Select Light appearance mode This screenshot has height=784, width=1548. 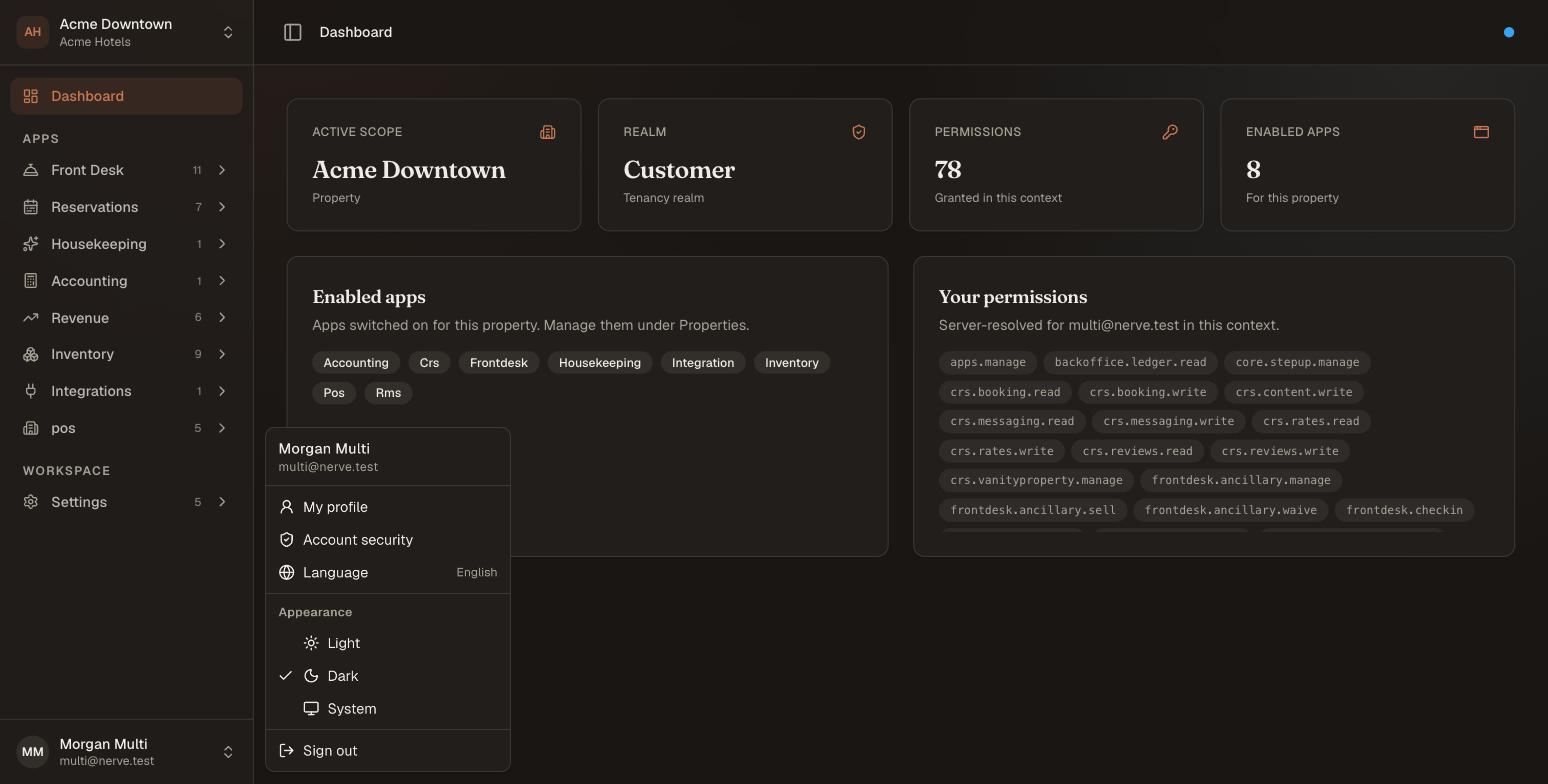click(388, 643)
